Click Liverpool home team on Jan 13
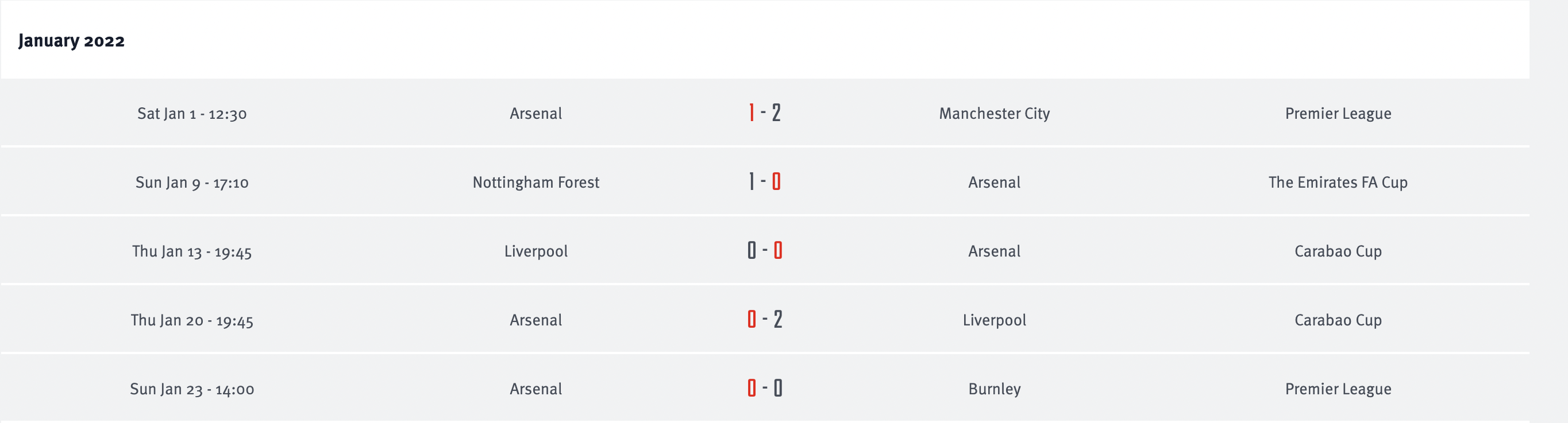 535,251
